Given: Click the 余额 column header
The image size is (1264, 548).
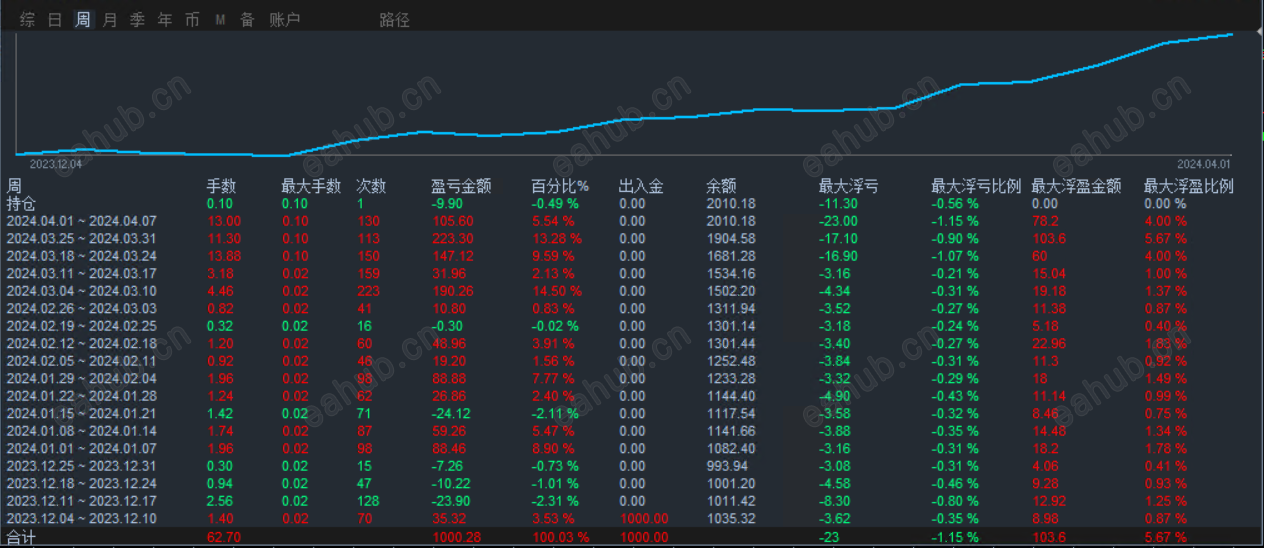Looking at the screenshot, I should (x=721, y=186).
